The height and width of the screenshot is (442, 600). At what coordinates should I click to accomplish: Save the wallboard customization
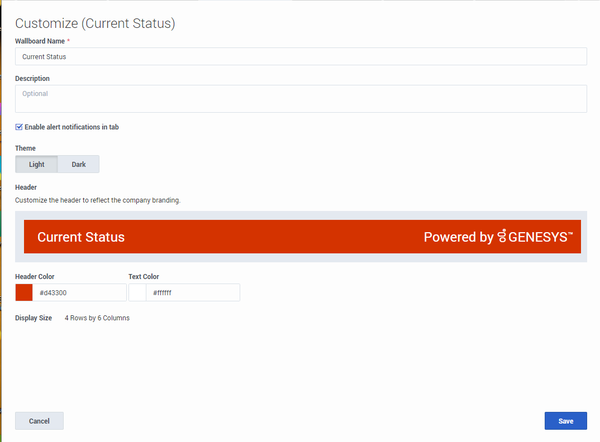pyautogui.click(x=566, y=421)
